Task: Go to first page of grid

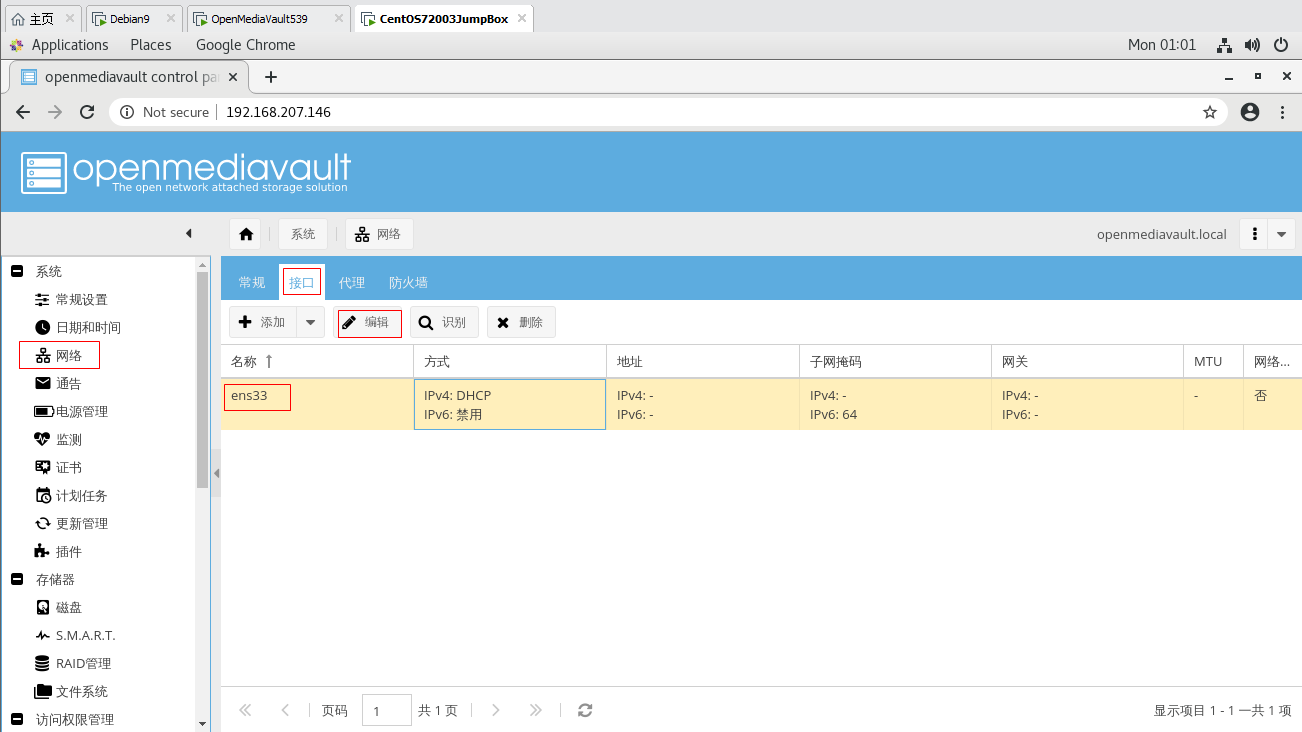Action: click(246, 710)
